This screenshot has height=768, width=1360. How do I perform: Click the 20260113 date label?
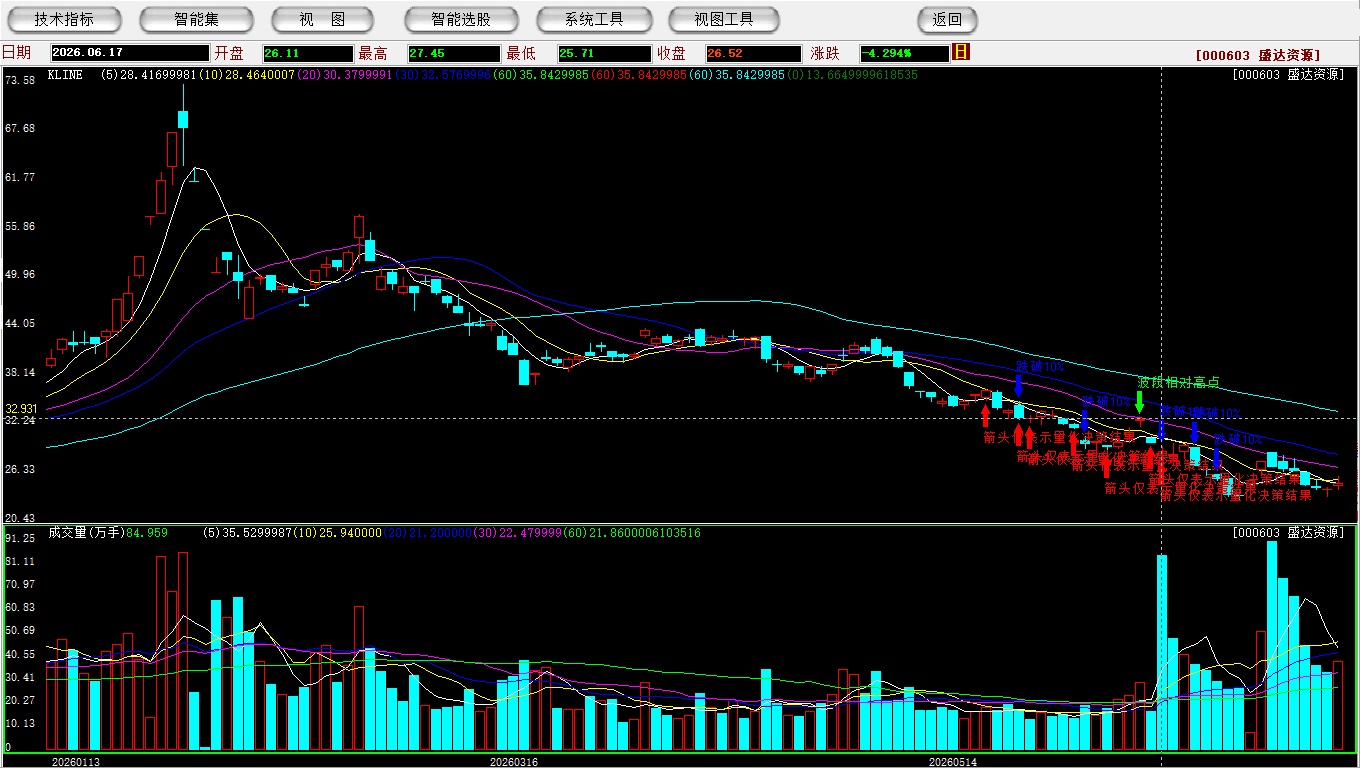[x=76, y=762]
